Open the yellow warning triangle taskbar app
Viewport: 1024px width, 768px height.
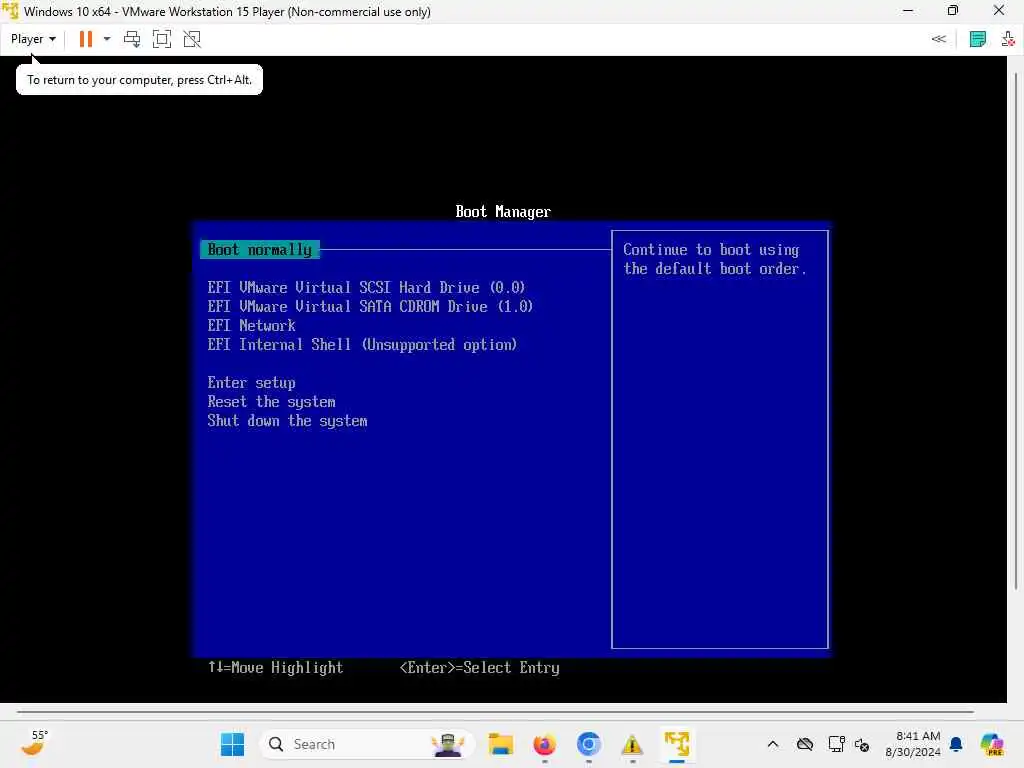632,744
